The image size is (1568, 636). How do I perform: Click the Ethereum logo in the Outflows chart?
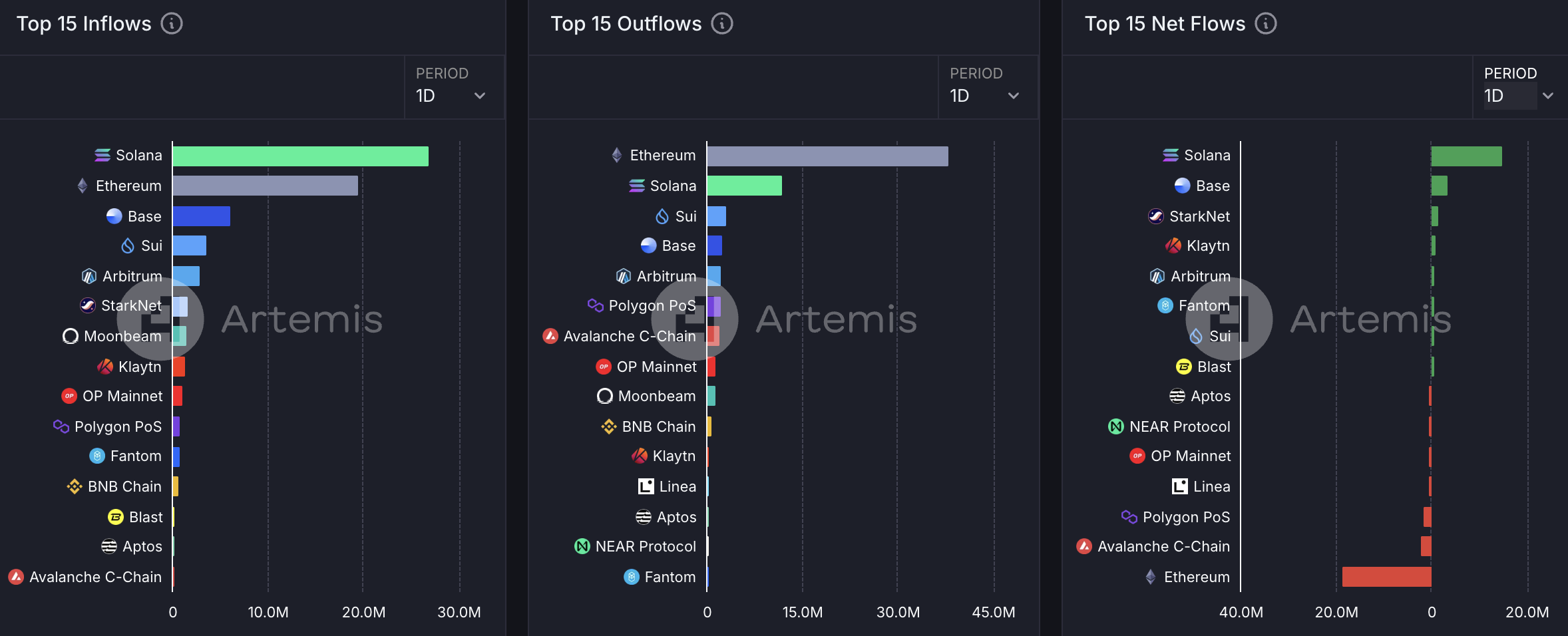[x=617, y=155]
